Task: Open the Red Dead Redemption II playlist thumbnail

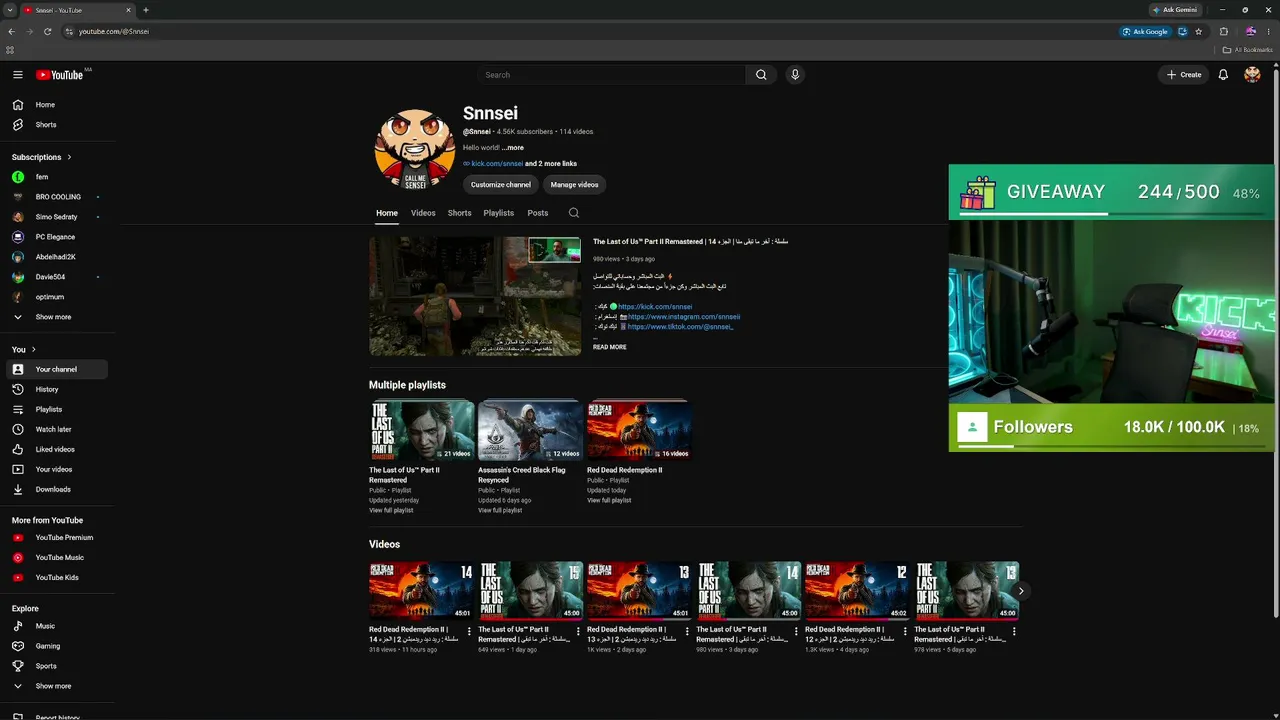Action: (639, 431)
